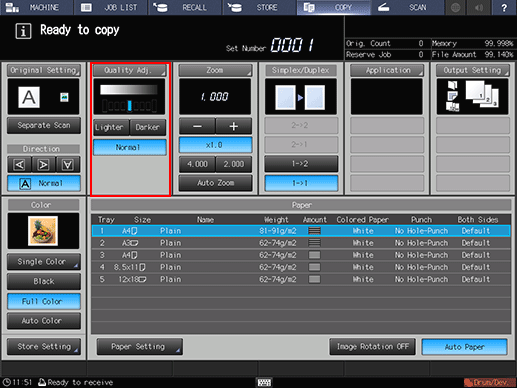517x388 pixels.
Task: Select the upside-down original direction icon
Action: click(x=68, y=165)
